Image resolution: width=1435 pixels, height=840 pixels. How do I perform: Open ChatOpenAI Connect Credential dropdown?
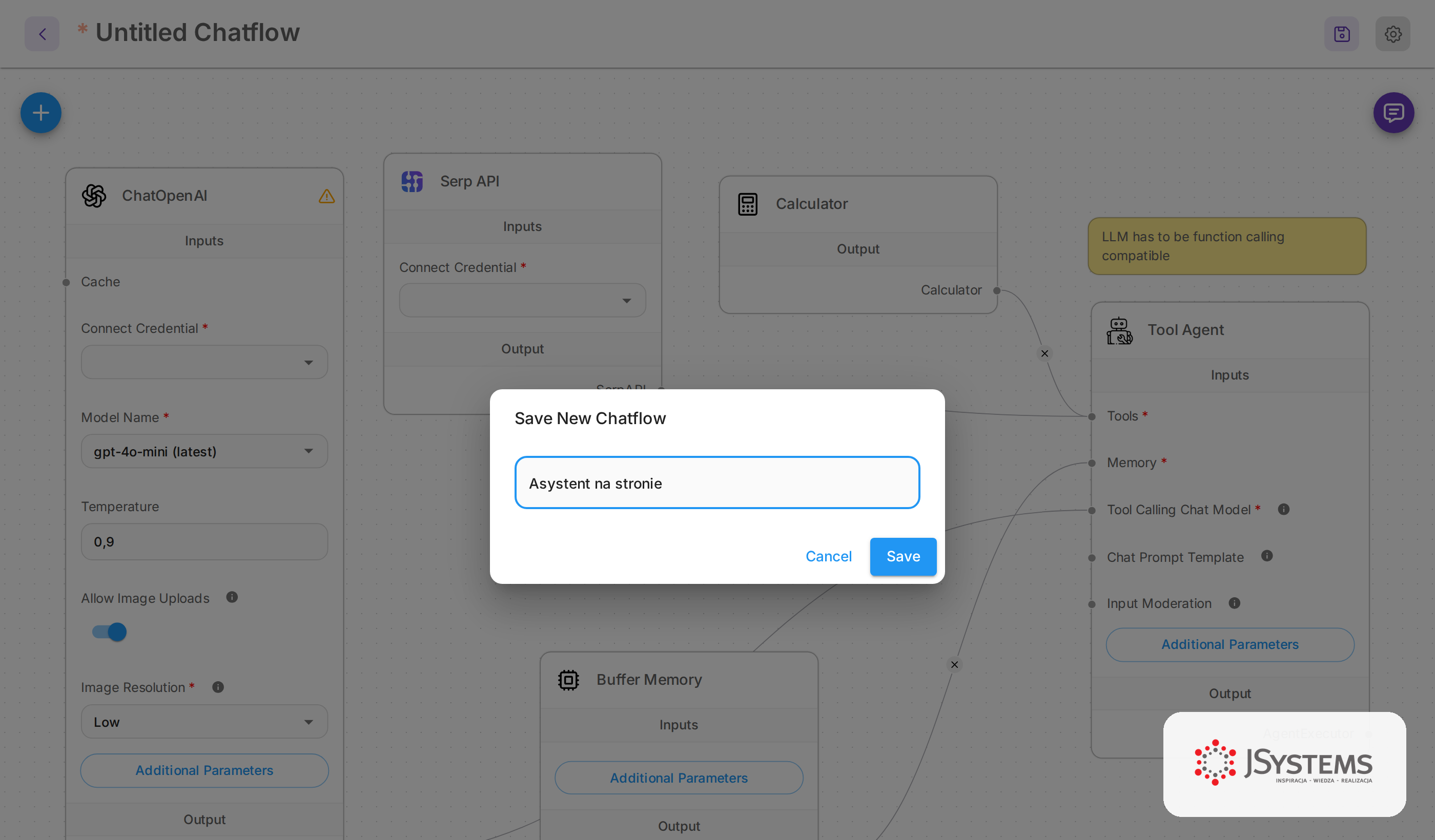[x=204, y=362]
